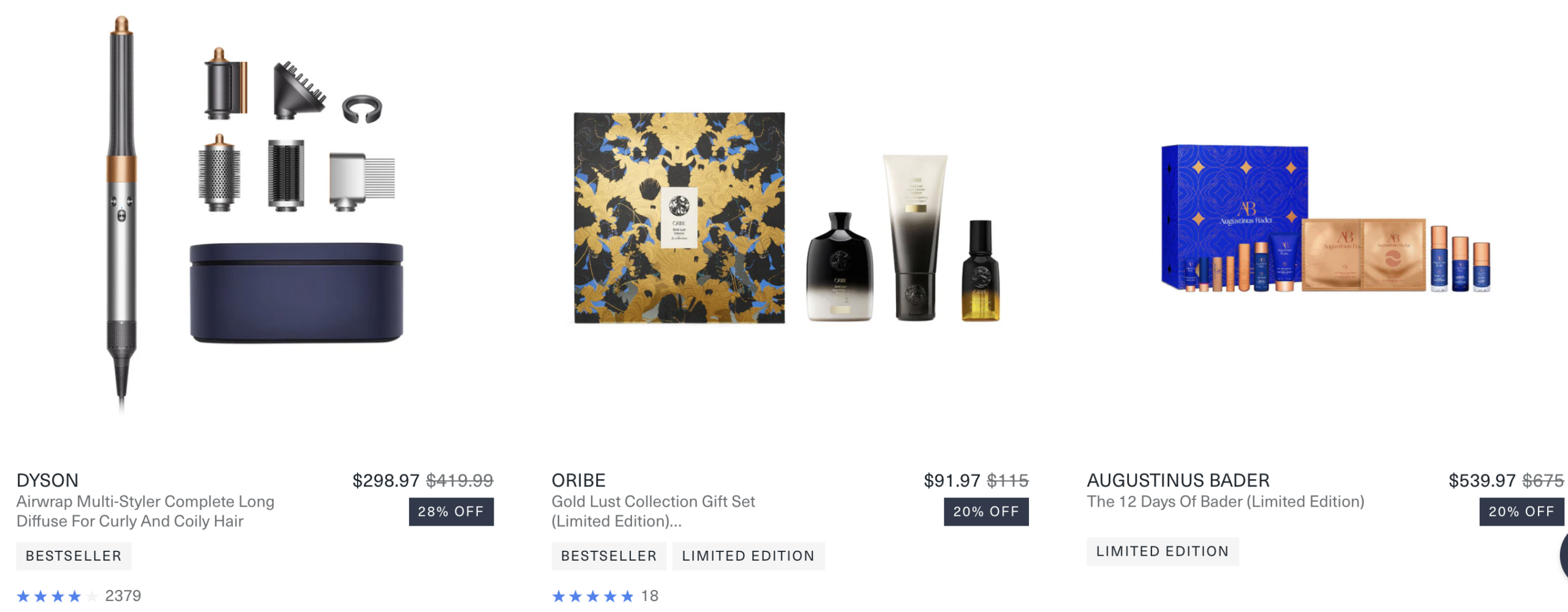
Task: Open Airwrap Multi-Styler Complete Long product title
Action: click(145, 511)
